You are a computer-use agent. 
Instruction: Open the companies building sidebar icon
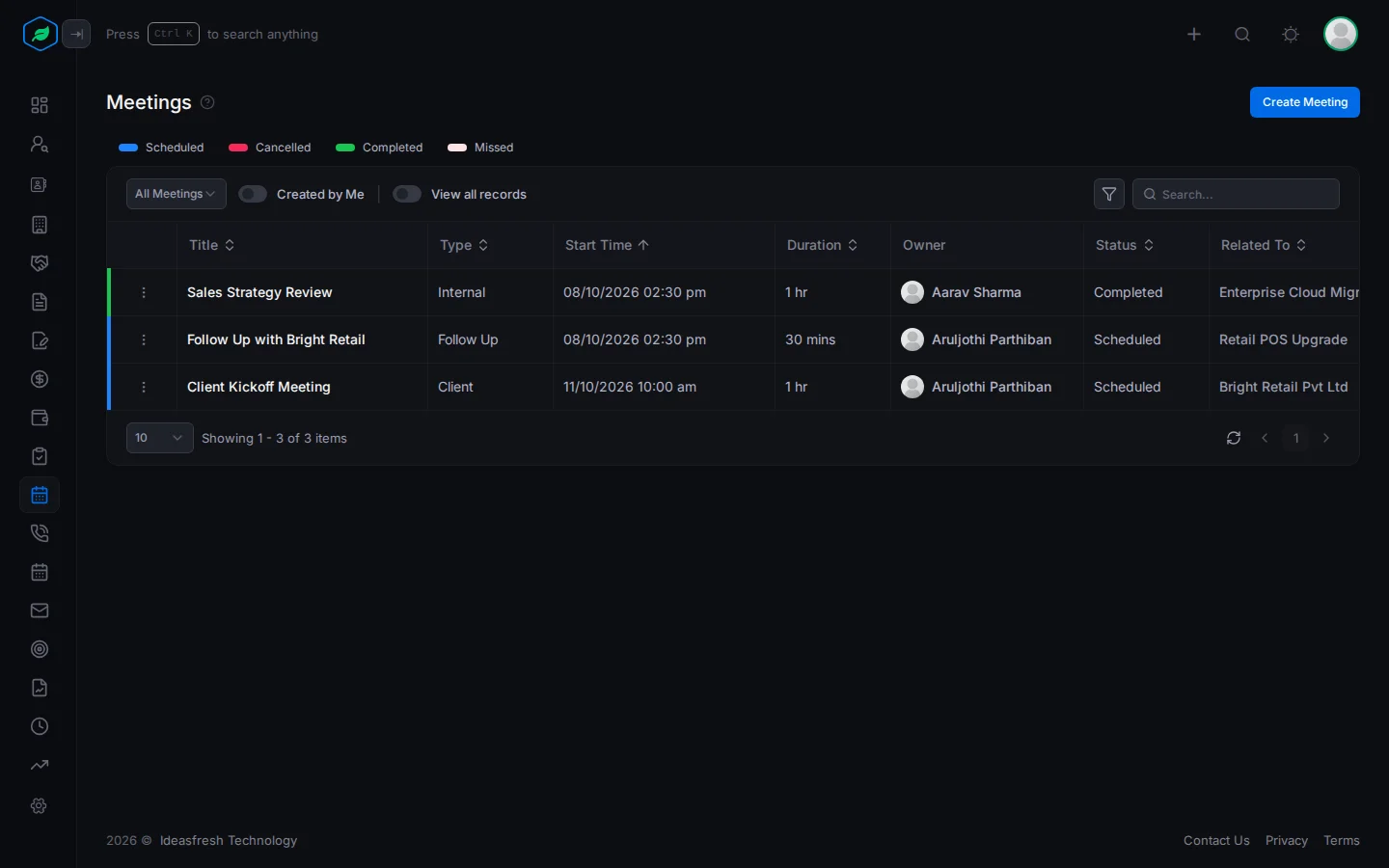coord(40,225)
